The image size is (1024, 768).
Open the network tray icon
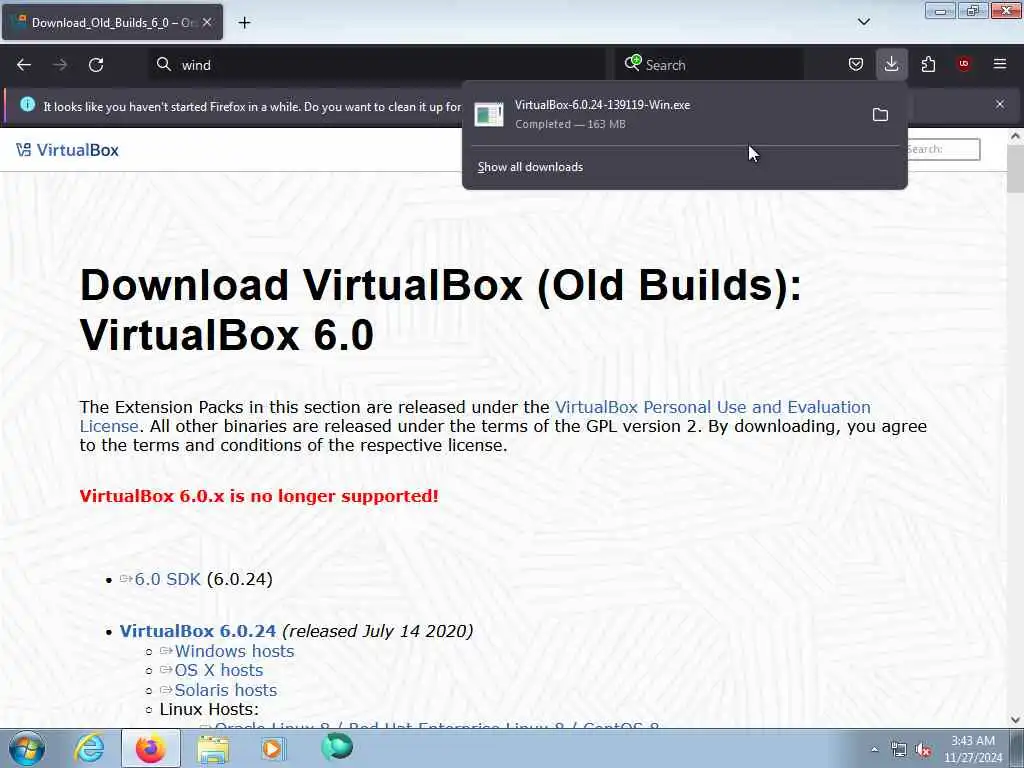click(899, 750)
